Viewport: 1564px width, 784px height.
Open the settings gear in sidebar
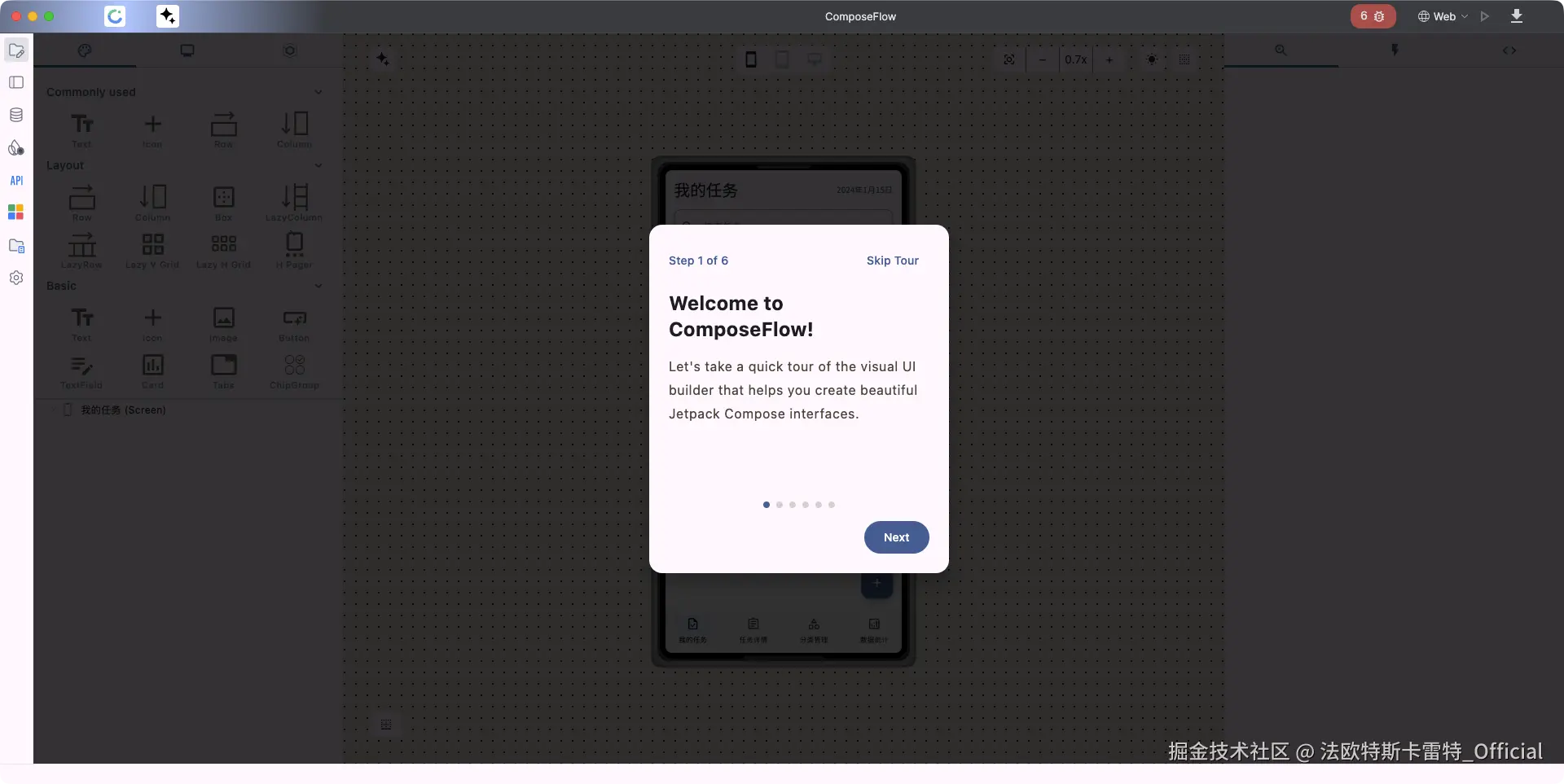click(16, 278)
